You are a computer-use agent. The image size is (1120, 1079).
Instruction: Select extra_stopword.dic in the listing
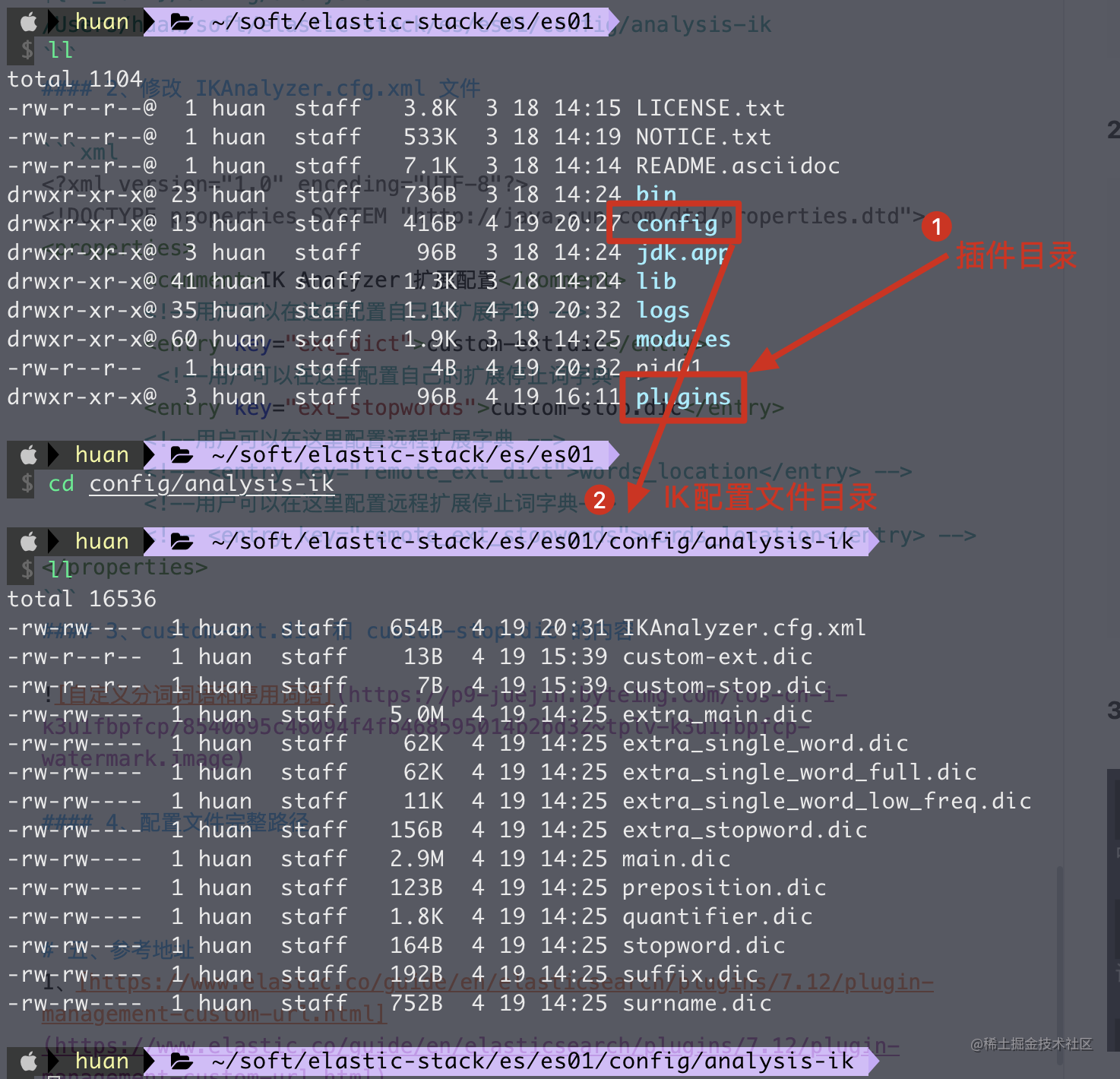(745, 830)
